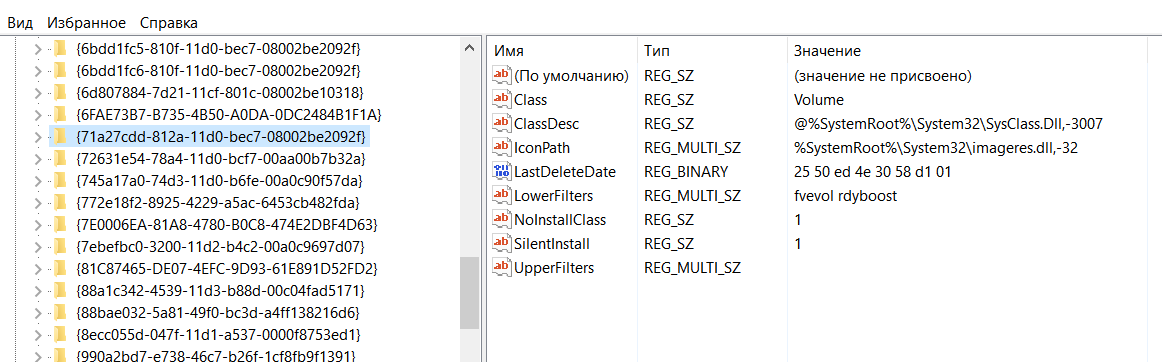Click string icon of IconPath value
Image resolution: width=1162 pixels, height=362 pixels.
[x=502, y=147]
